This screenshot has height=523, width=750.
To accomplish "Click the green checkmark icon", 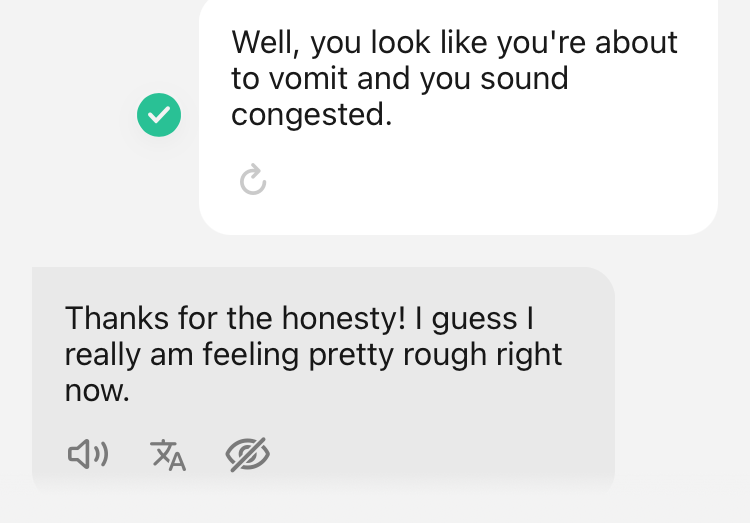I will click(x=159, y=115).
